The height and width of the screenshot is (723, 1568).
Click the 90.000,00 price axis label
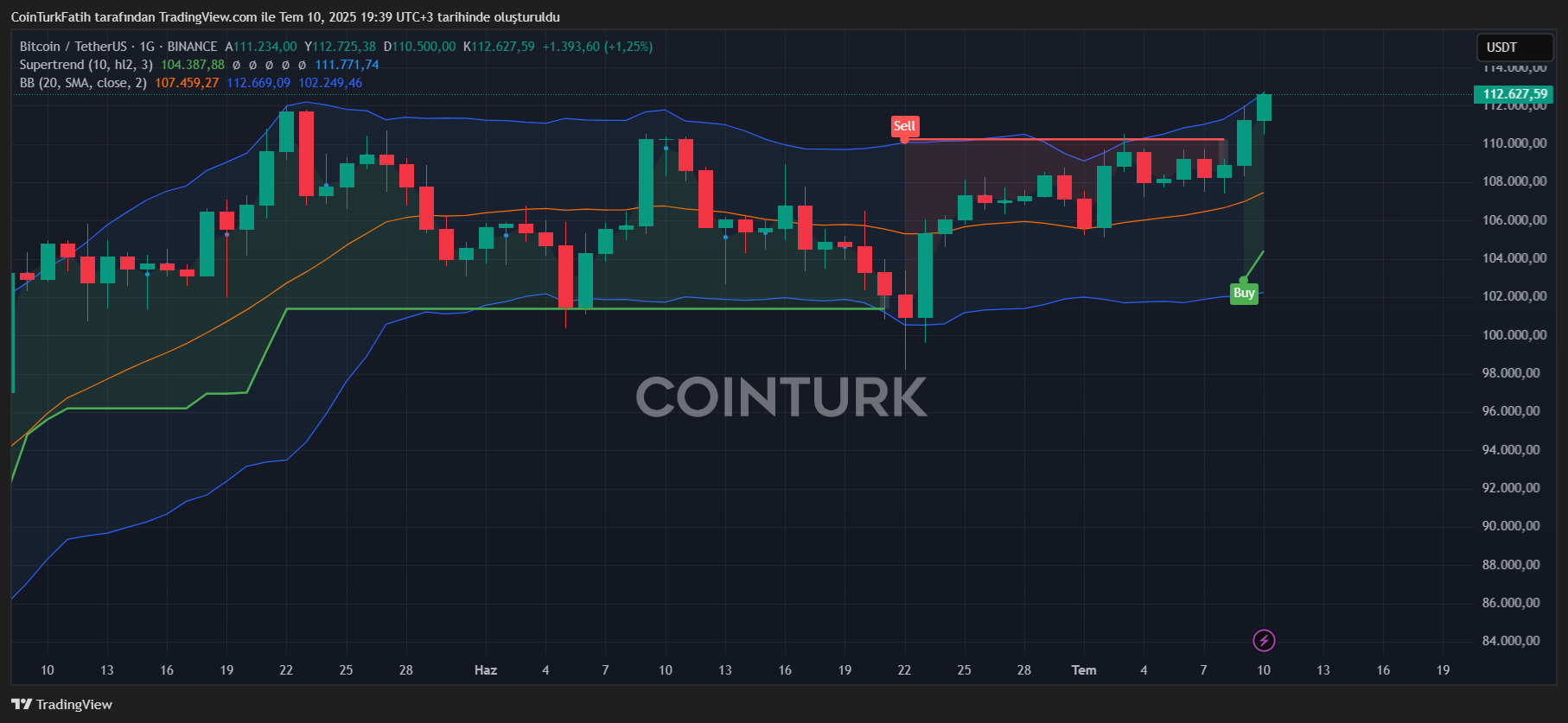pyautogui.click(x=1511, y=526)
